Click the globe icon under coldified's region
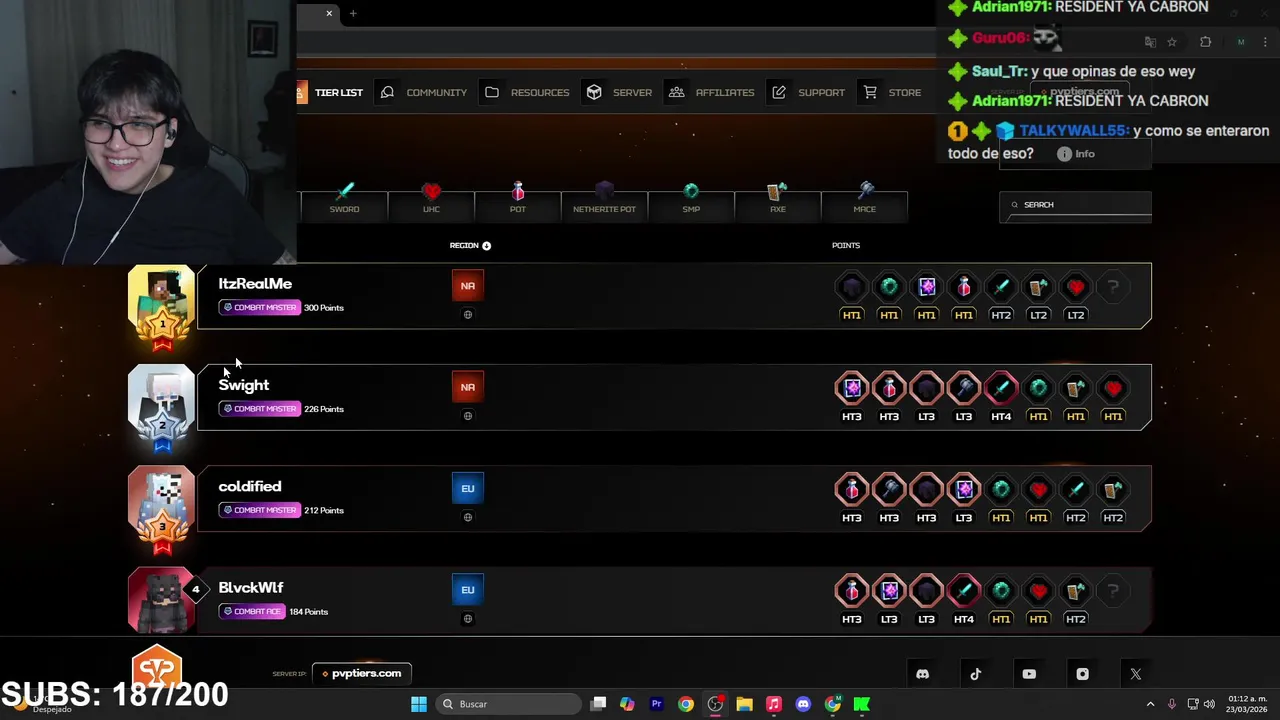 [x=467, y=517]
